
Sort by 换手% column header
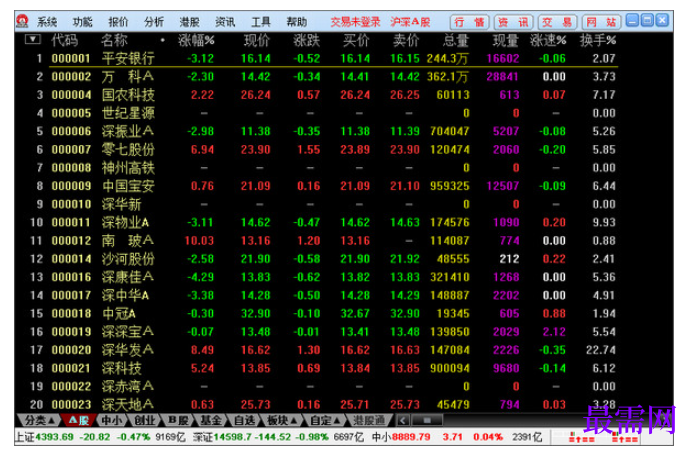597,40
